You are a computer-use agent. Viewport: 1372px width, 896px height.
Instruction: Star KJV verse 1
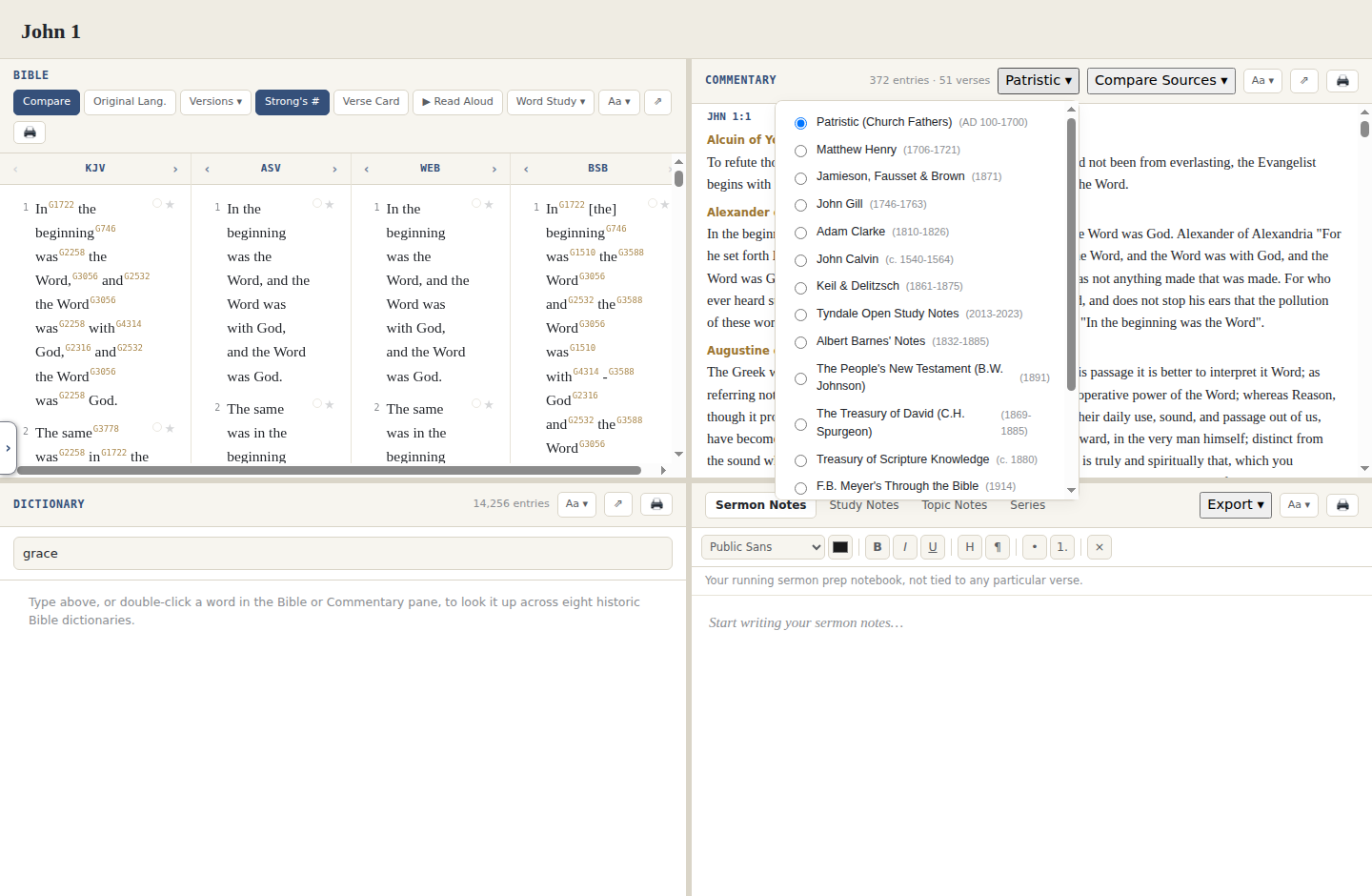171,204
